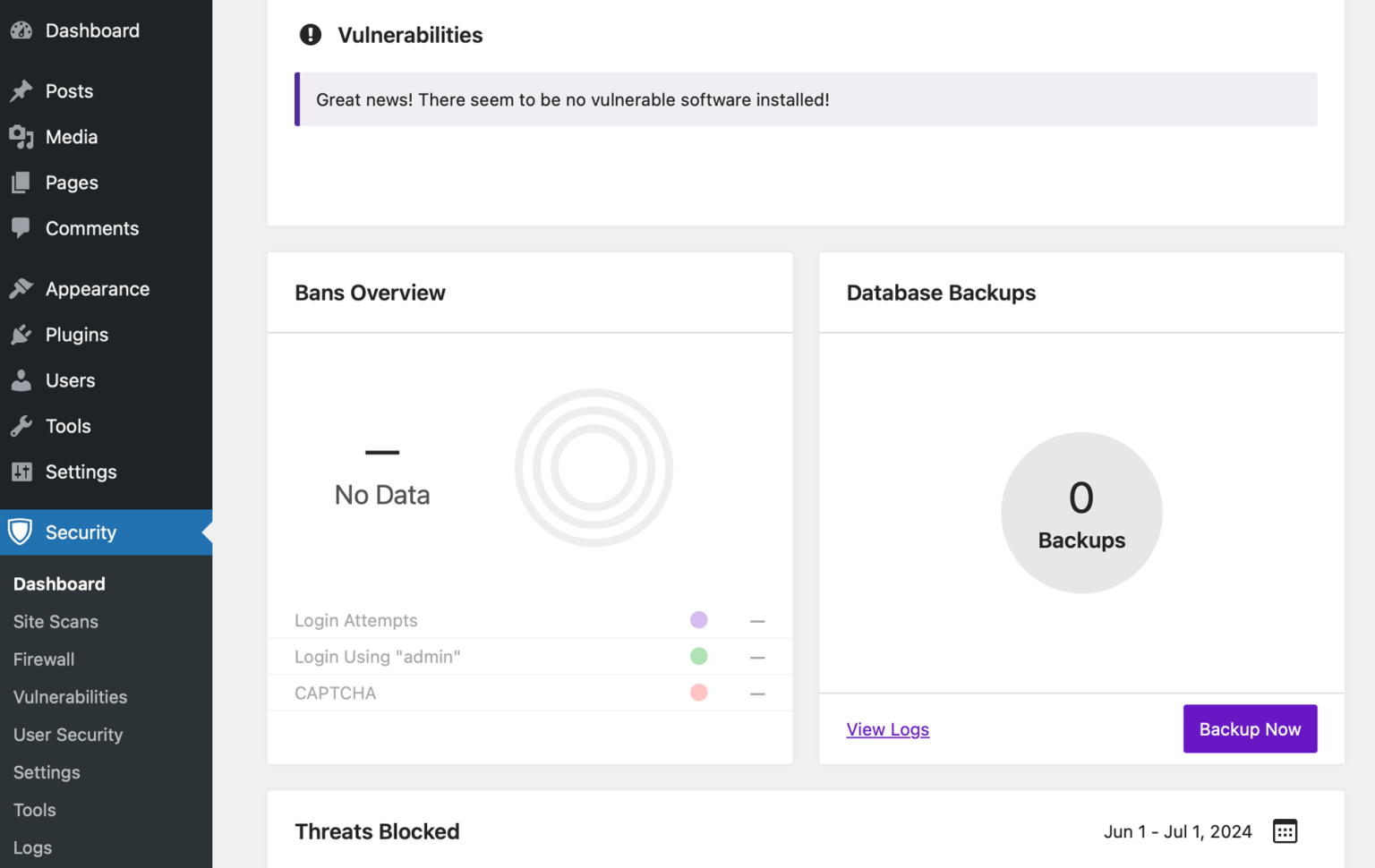Open Media via the music-note icon

(x=21, y=136)
